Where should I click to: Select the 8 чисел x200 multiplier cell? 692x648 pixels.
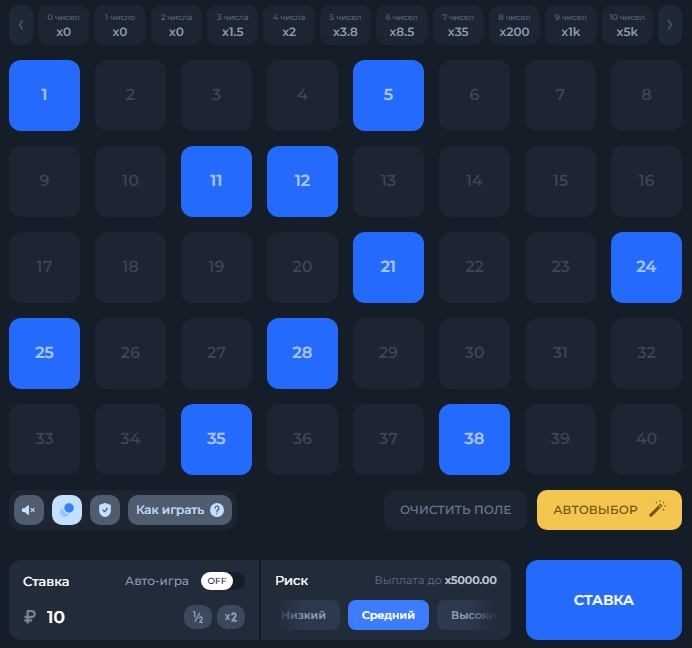click(515, 25)
